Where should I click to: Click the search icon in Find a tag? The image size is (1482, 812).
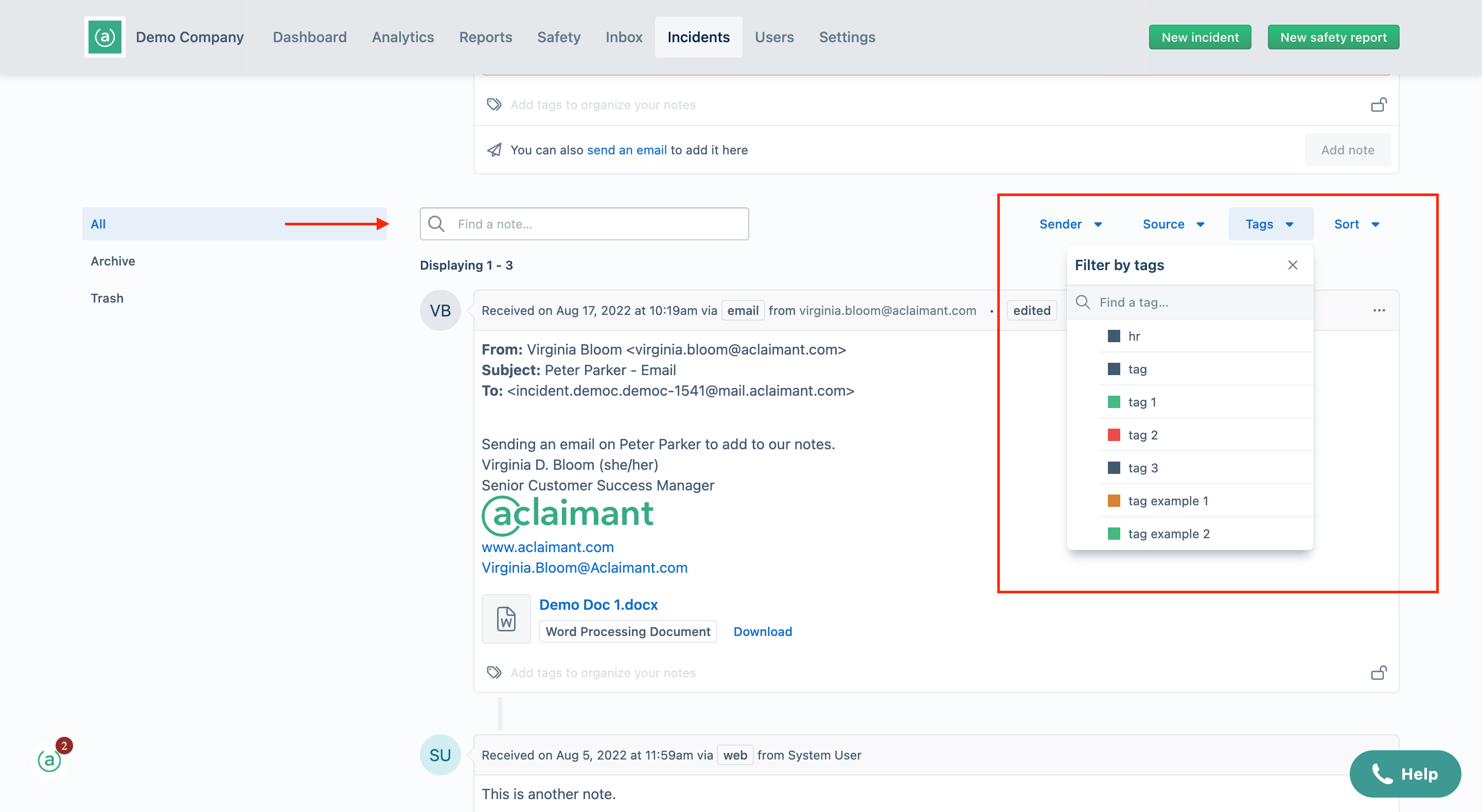pyautogui.click(x=1083, y=302)
